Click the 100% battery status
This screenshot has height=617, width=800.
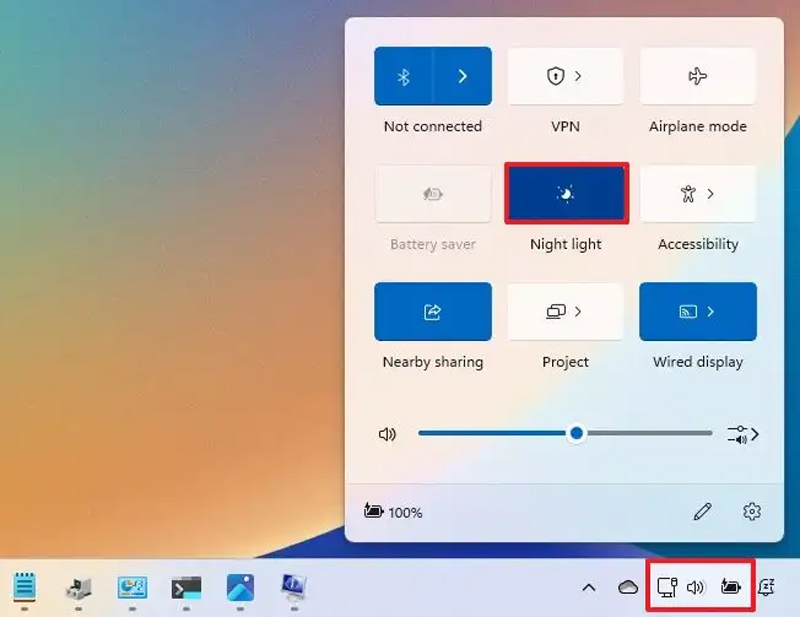coord(394,512)
